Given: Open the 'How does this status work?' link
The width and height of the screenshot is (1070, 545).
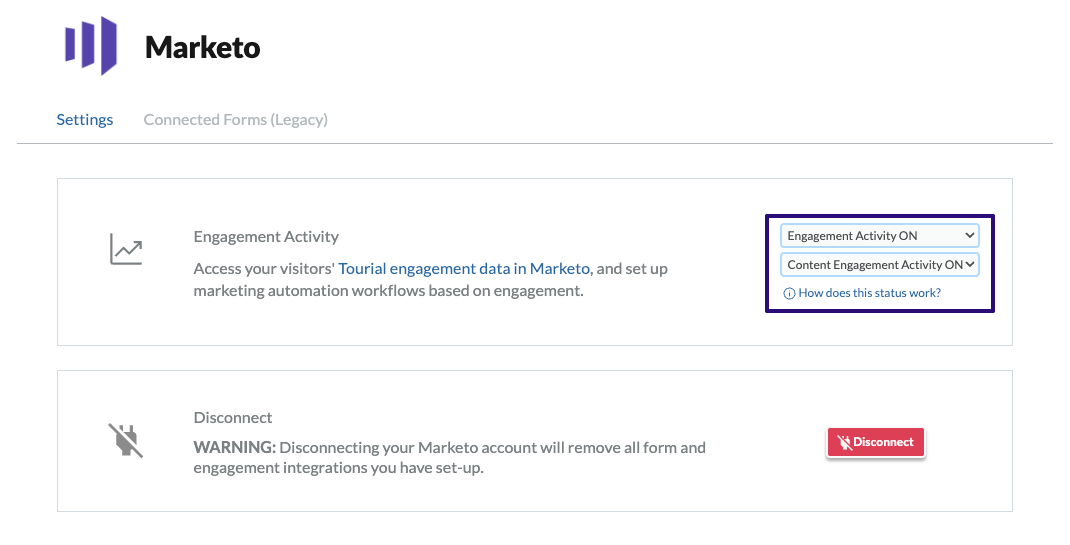Looking at the screenshot, I should pyautogui.click(x=869, y=293).
